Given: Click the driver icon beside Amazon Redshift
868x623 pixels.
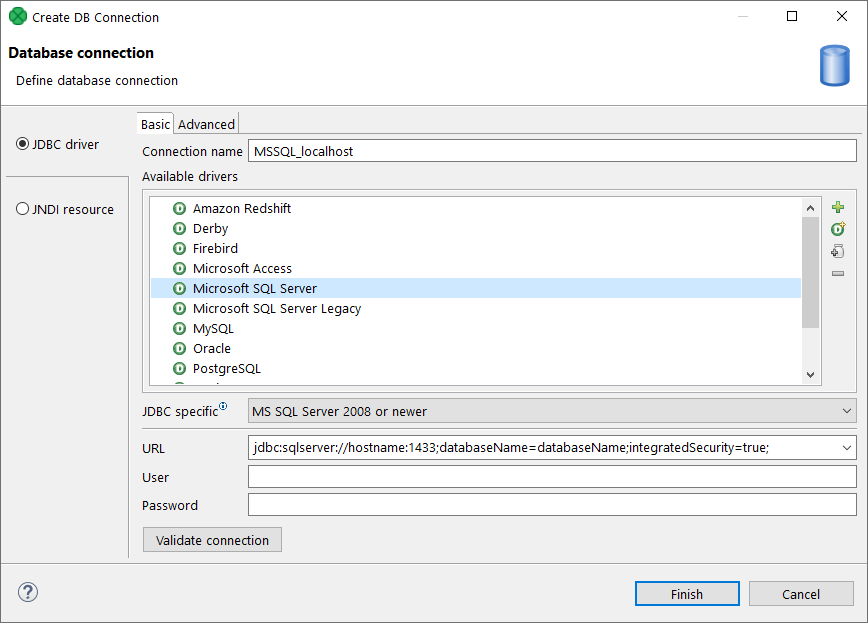Looking at the screenshot, I should pos(180,208).
